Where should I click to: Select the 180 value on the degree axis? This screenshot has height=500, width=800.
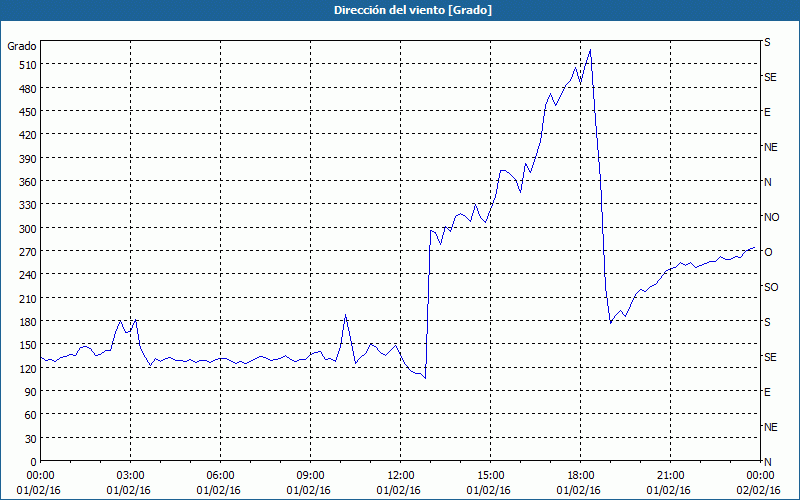(x=28, y=322)
